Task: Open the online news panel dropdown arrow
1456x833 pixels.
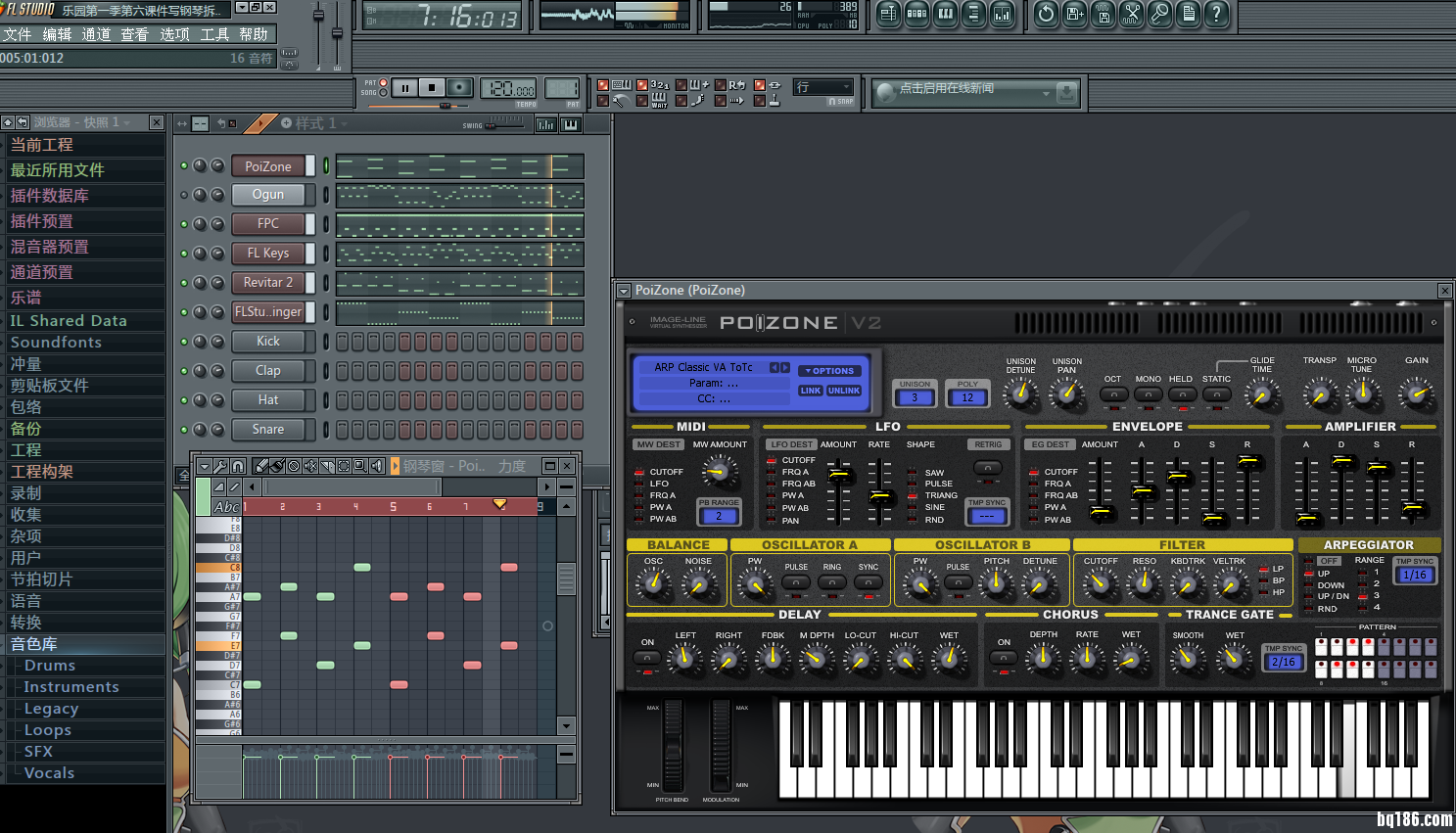Action: pos(1046,93)
